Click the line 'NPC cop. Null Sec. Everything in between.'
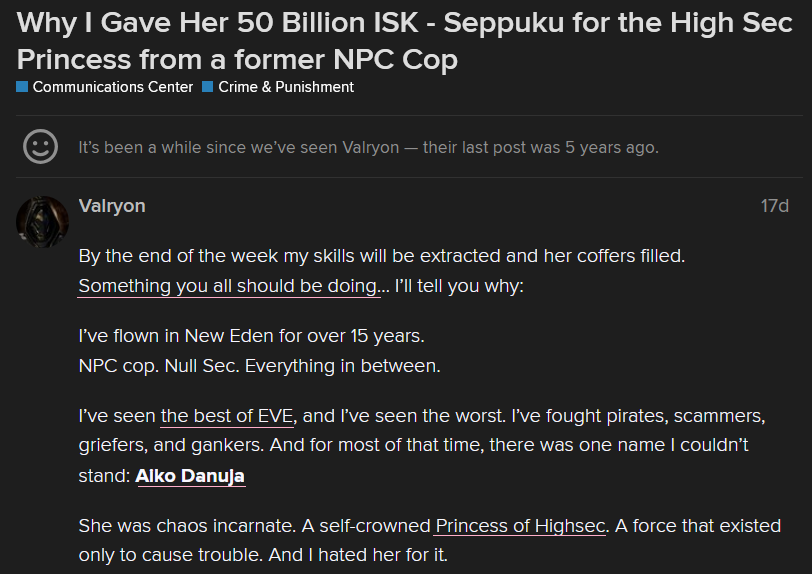 (x=259, y=366)
